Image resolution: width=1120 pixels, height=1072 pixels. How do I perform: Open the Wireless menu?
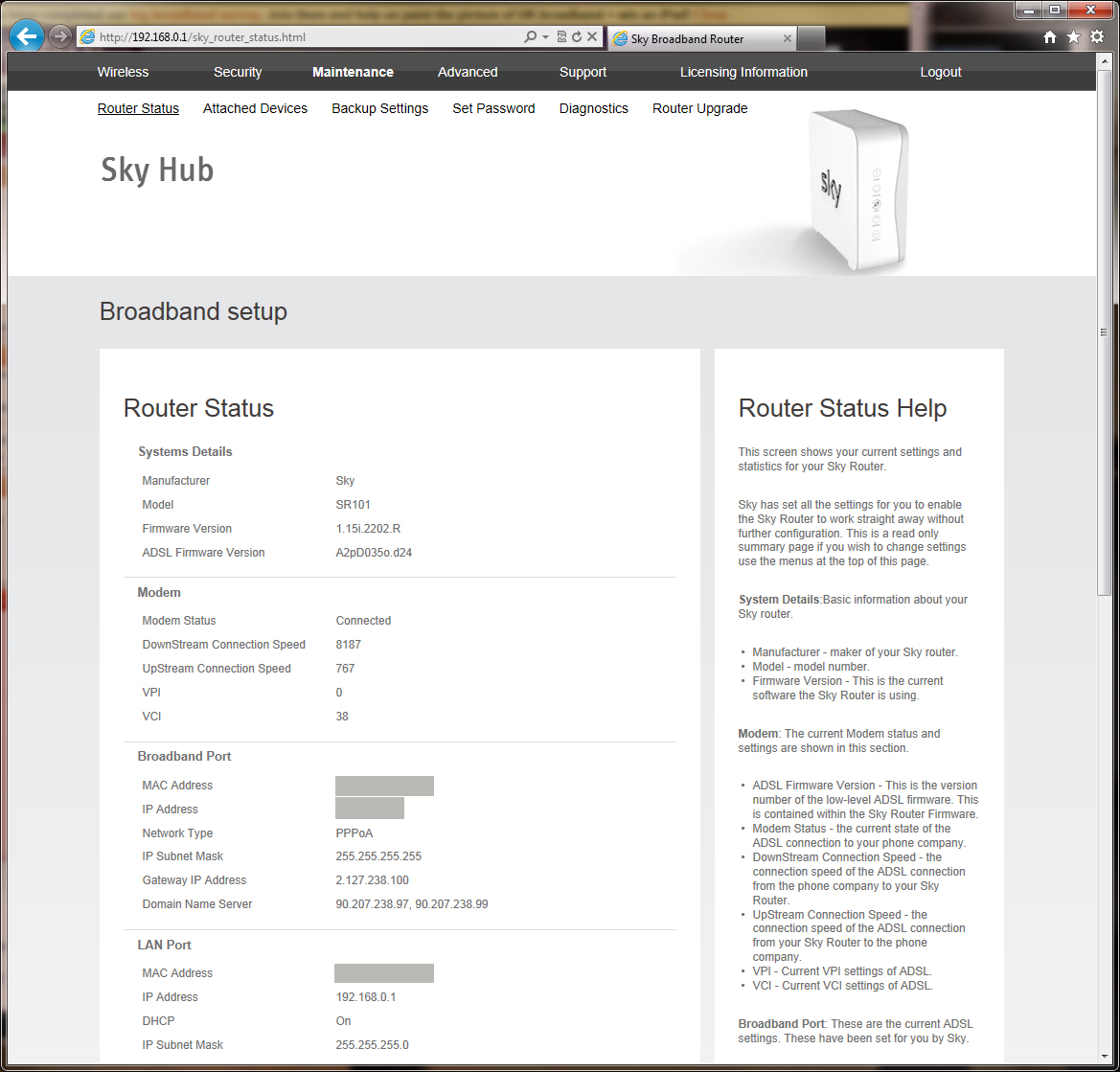pyautogui.click(x=123, y=72)
